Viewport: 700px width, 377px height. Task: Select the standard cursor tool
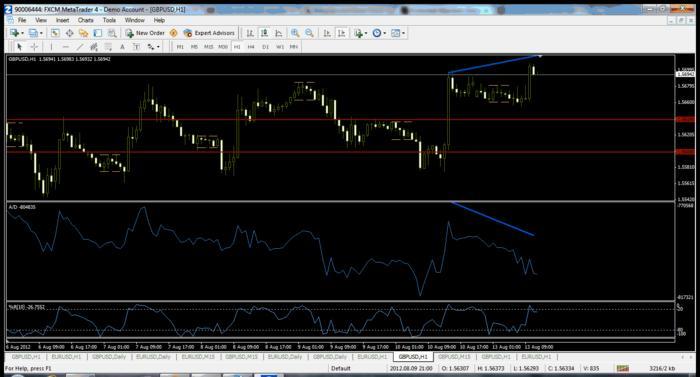click(19, 46)
